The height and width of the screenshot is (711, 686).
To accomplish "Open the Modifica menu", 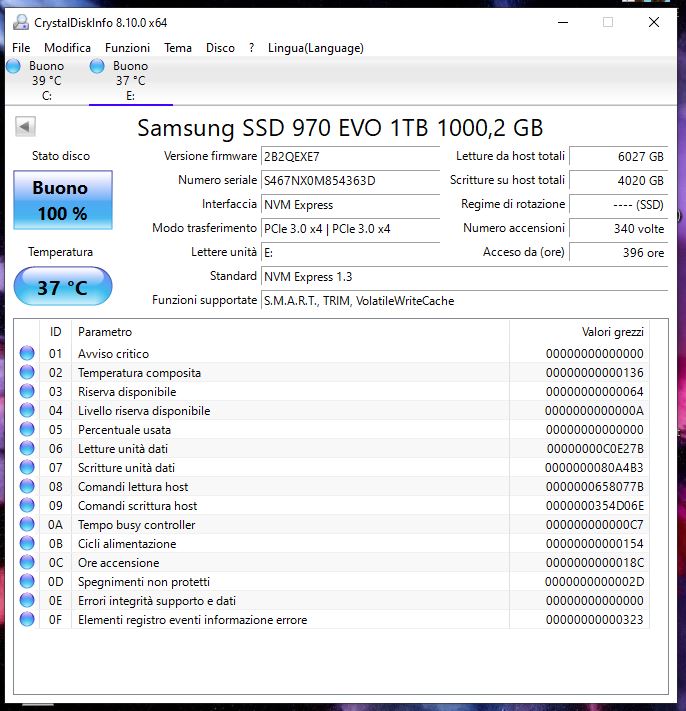I will pos(67,48).
